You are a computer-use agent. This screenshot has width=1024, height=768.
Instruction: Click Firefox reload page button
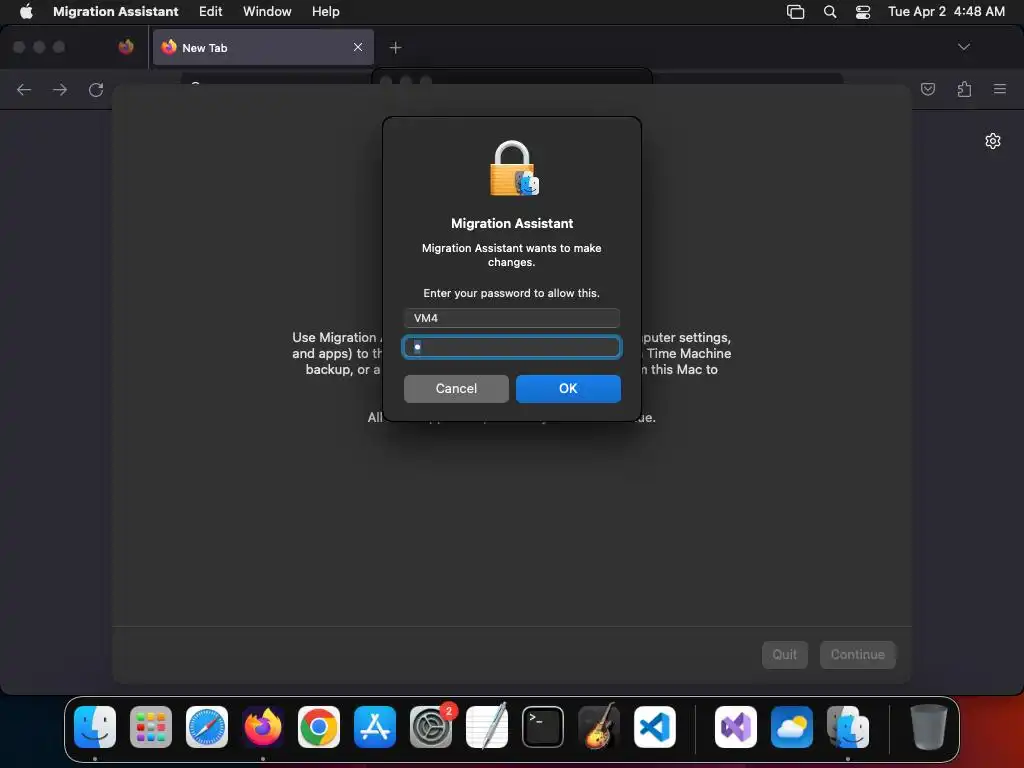[96, 89]
